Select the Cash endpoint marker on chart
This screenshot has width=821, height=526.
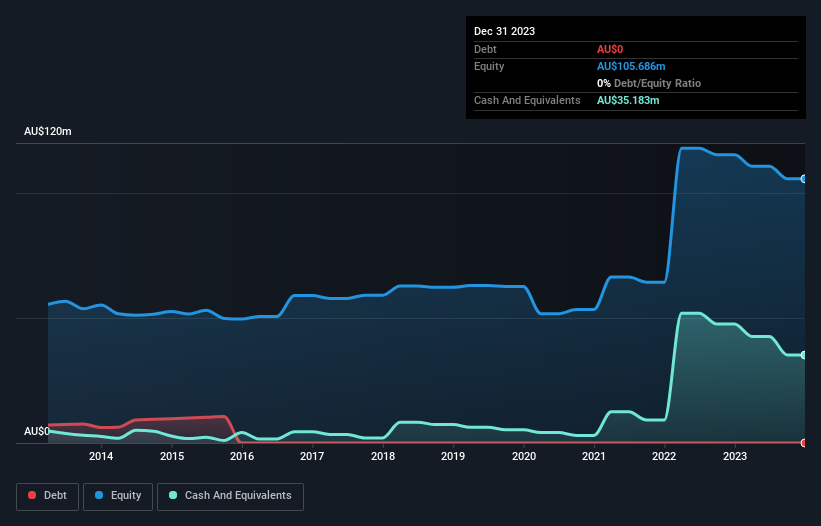coord(804,355)
